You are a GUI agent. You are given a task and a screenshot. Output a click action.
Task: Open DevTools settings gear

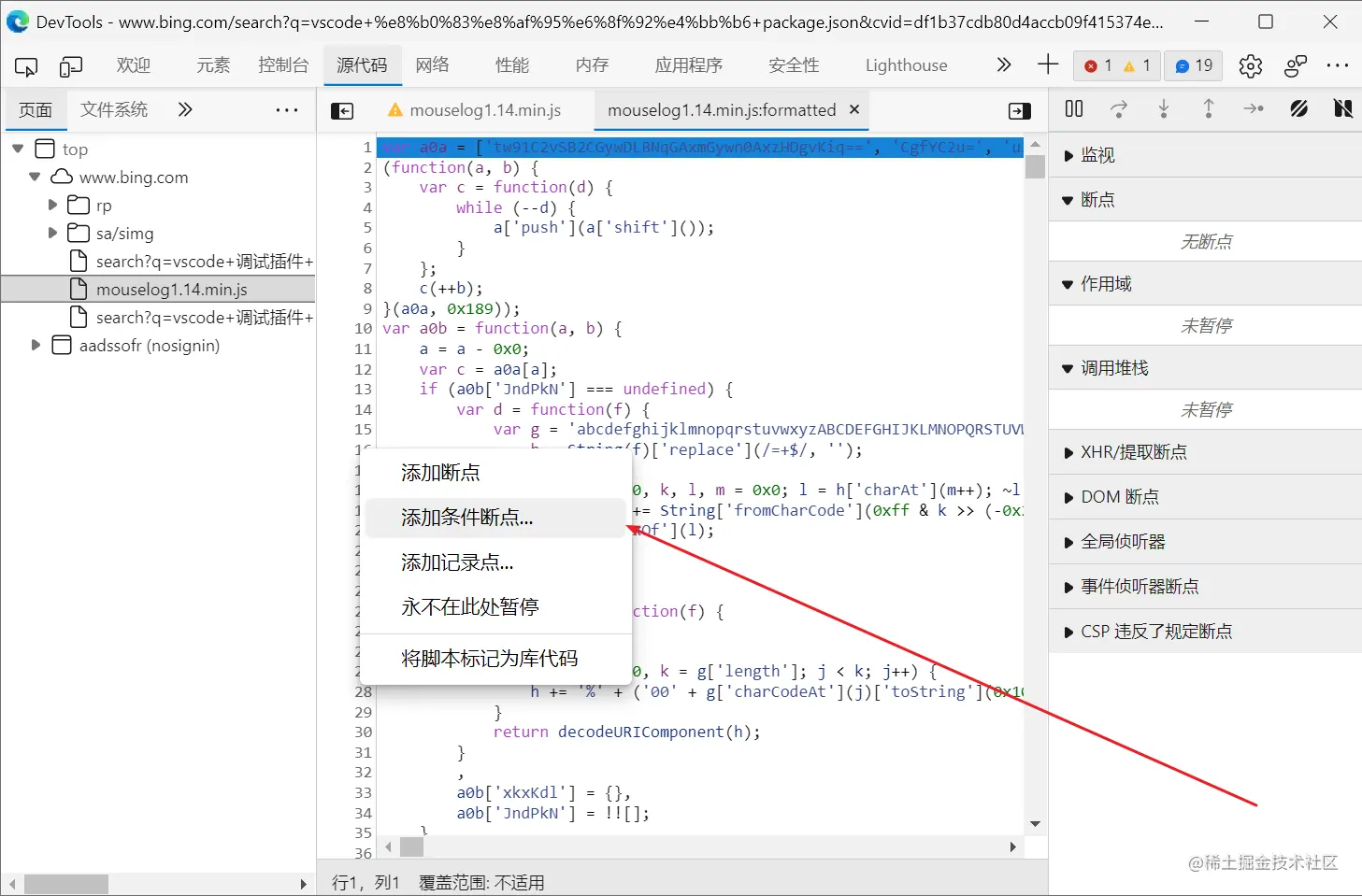[1251, 65]
